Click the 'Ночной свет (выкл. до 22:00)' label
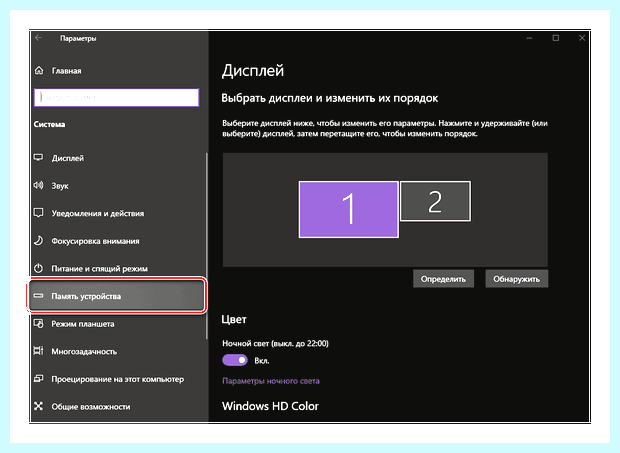 tap(275, 344)
